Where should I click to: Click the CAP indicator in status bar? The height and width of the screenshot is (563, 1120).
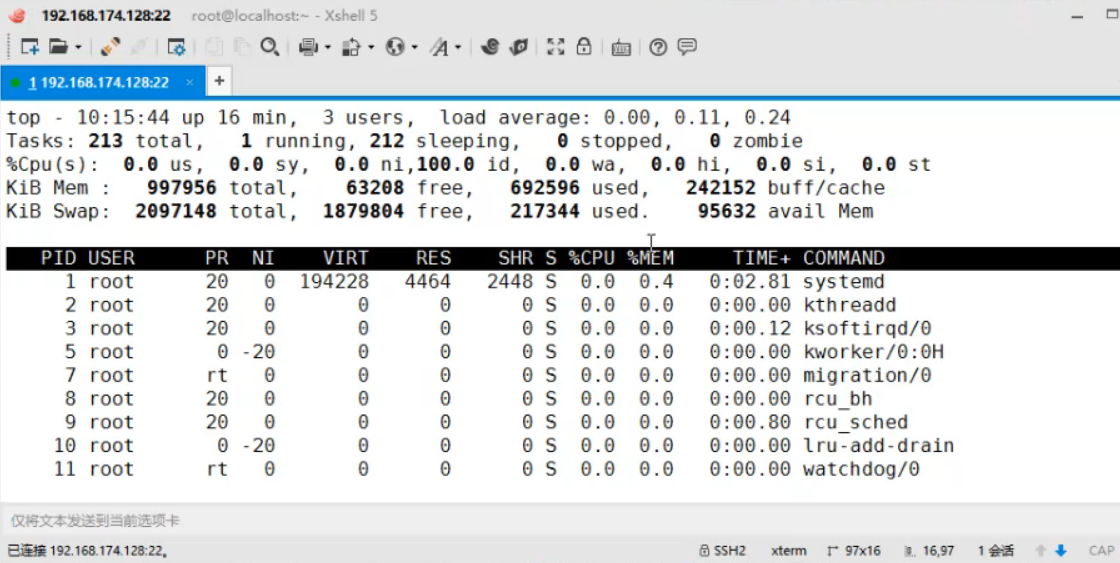click(1101, 551)
